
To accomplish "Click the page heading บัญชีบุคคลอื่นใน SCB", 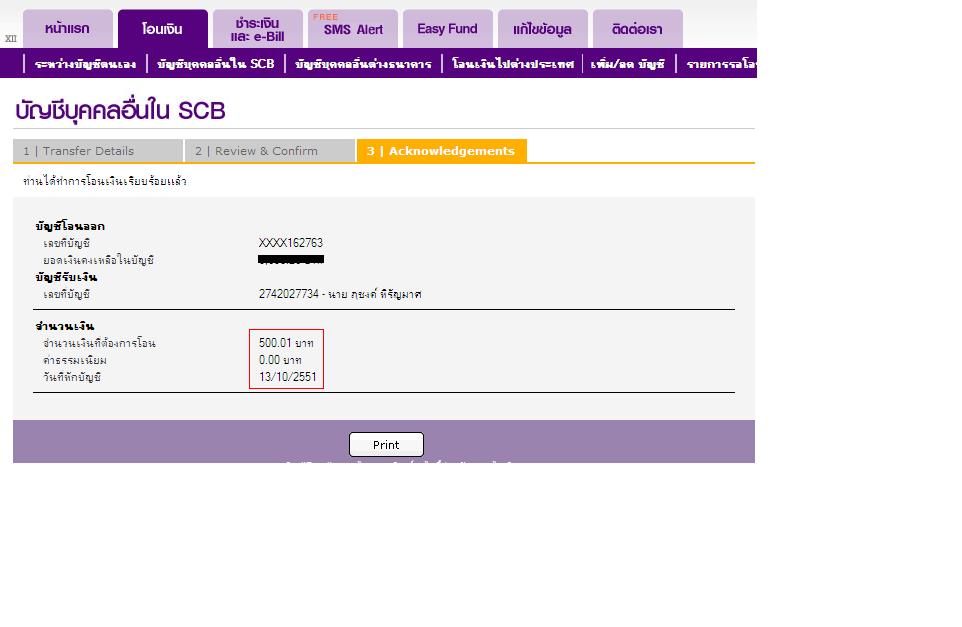I will 120,112.
